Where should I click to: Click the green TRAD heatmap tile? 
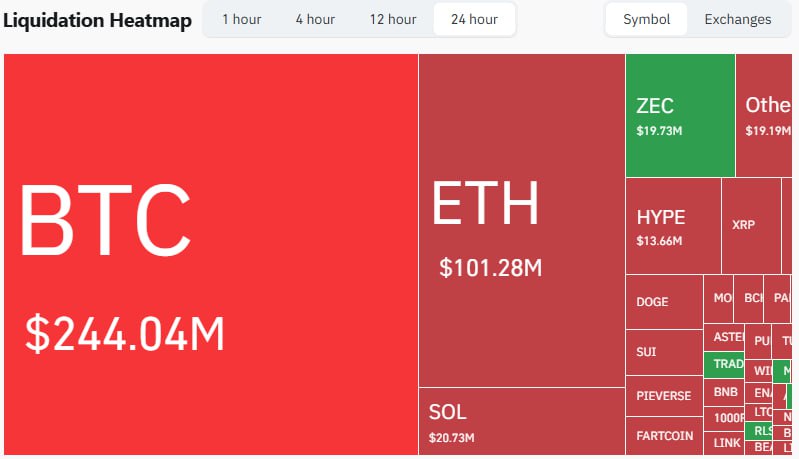click(x=726, y=364)
